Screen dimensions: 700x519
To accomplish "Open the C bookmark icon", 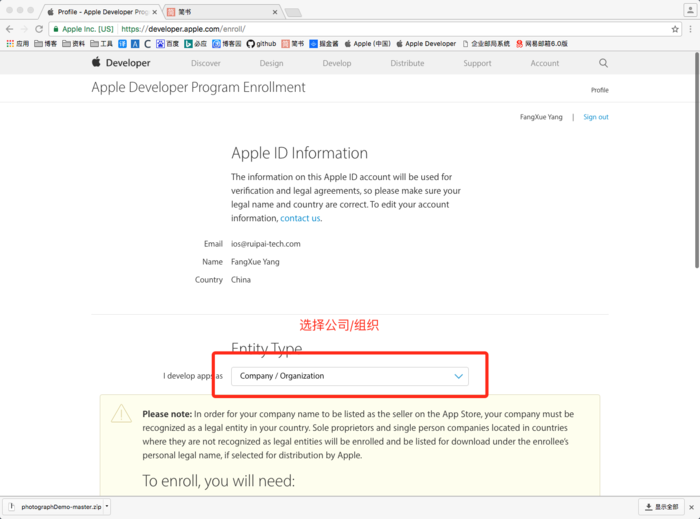I will (x=147, y=44).
